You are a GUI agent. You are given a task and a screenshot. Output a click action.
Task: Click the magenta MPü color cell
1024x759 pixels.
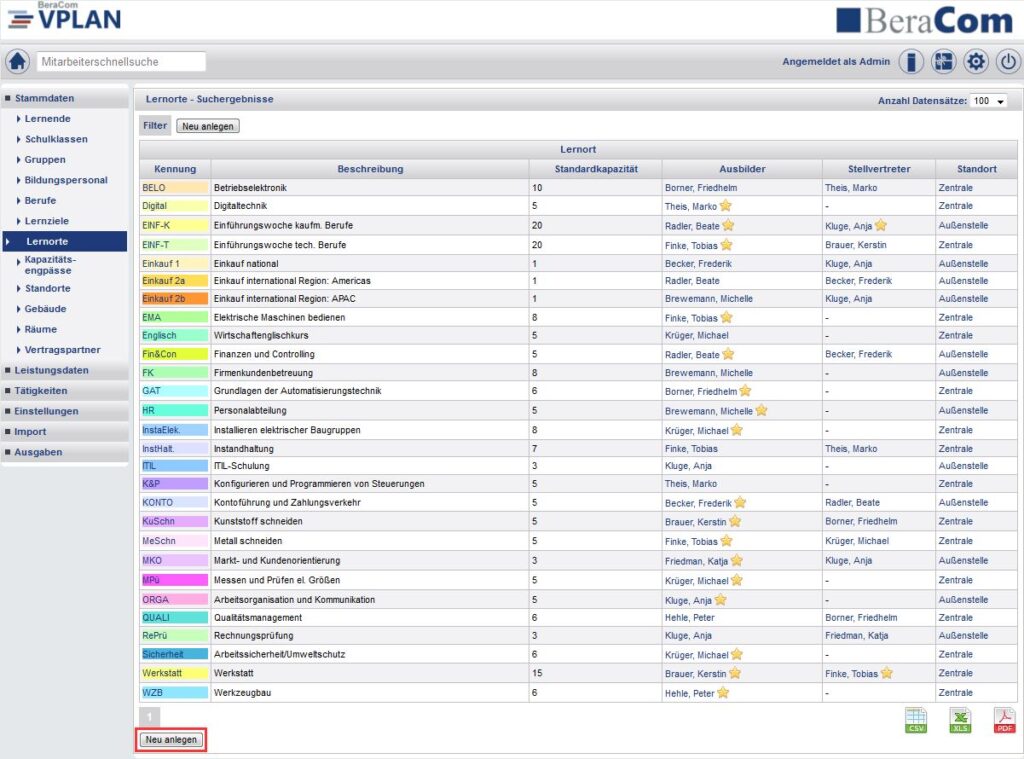pos(174,580)
